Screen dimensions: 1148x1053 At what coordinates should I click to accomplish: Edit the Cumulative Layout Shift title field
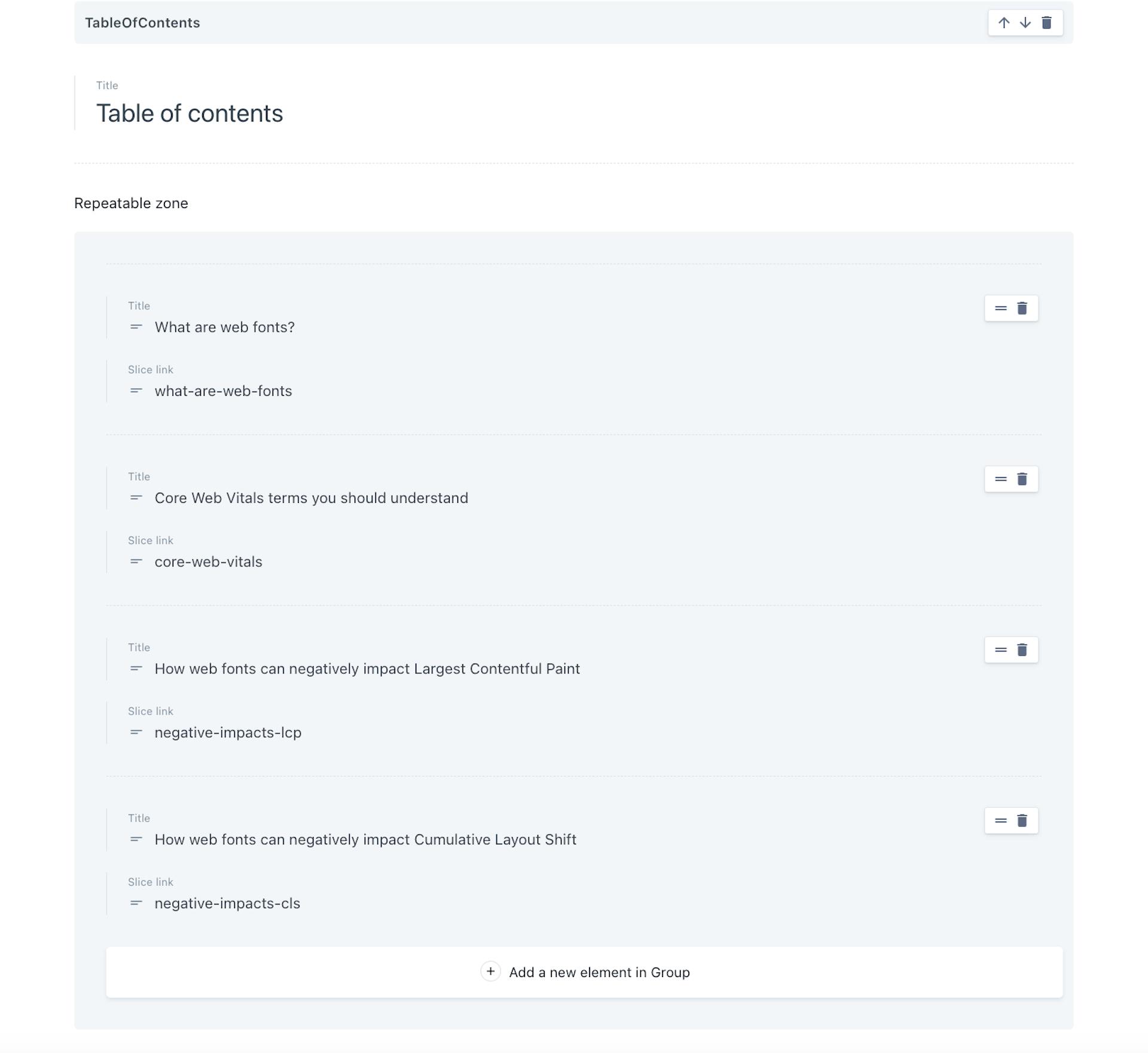coord(365,839)
